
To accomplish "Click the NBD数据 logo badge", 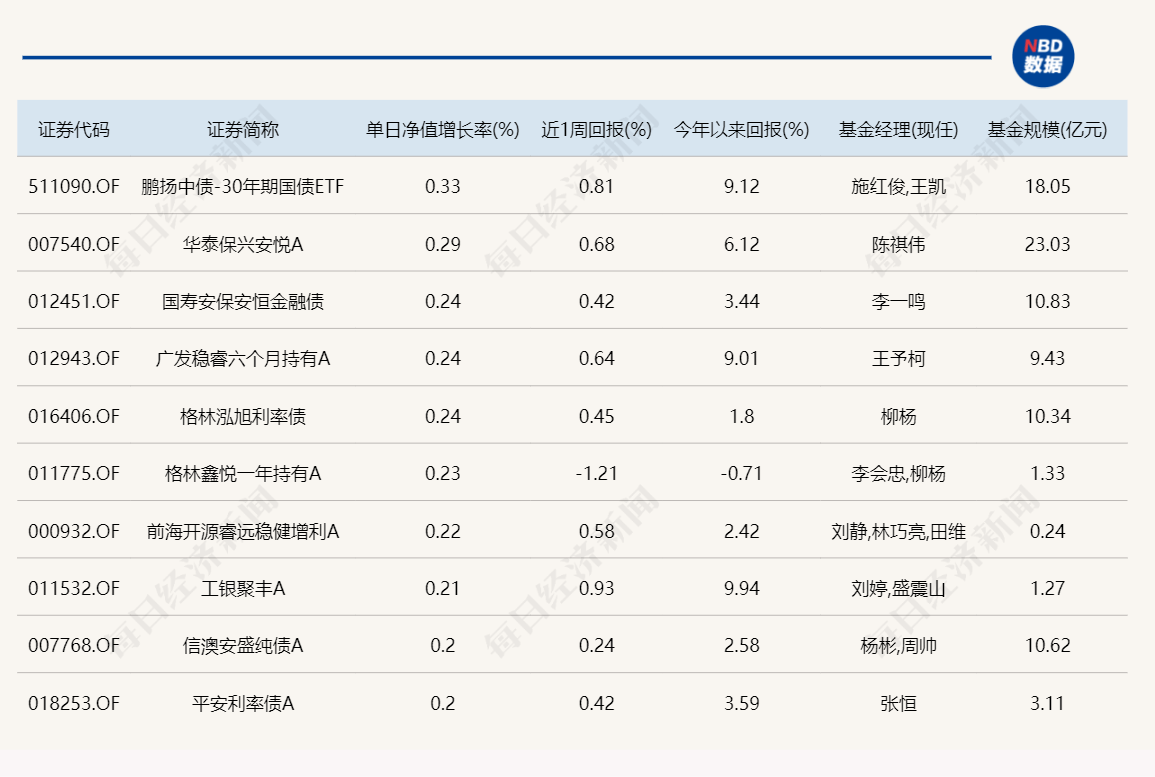I will [x=1043, y=57].
